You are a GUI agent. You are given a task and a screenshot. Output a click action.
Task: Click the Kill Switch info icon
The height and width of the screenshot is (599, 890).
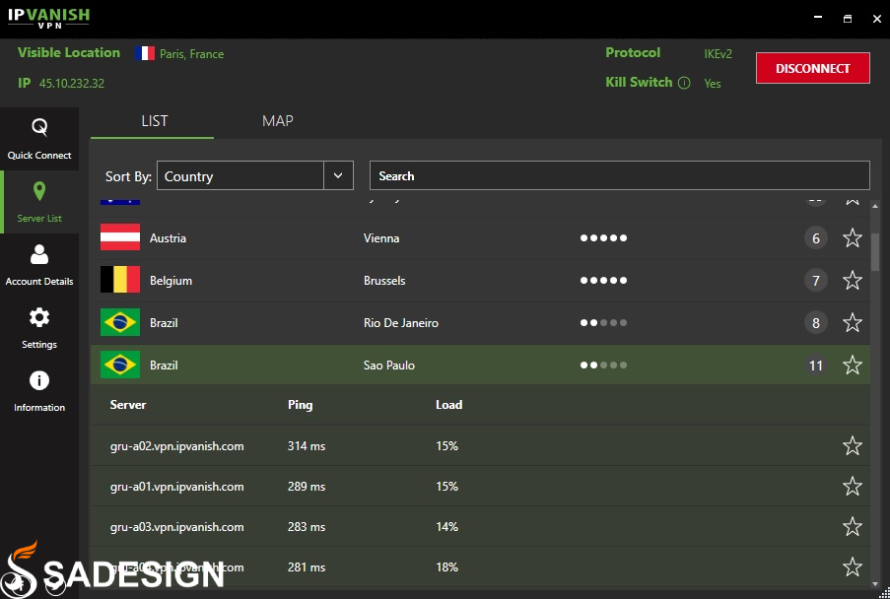click(x=685, y=83)
